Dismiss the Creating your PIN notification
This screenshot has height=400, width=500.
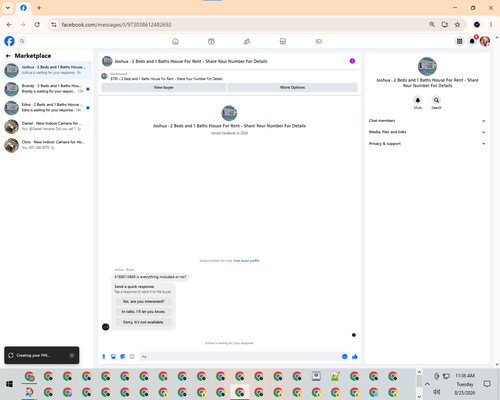pos(72,355)
